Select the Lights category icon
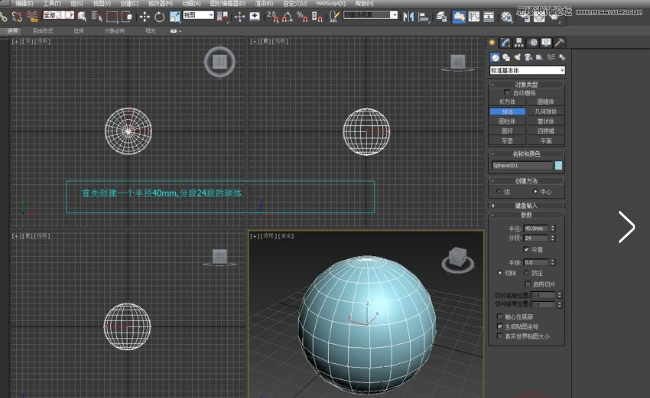 (517, 57)
